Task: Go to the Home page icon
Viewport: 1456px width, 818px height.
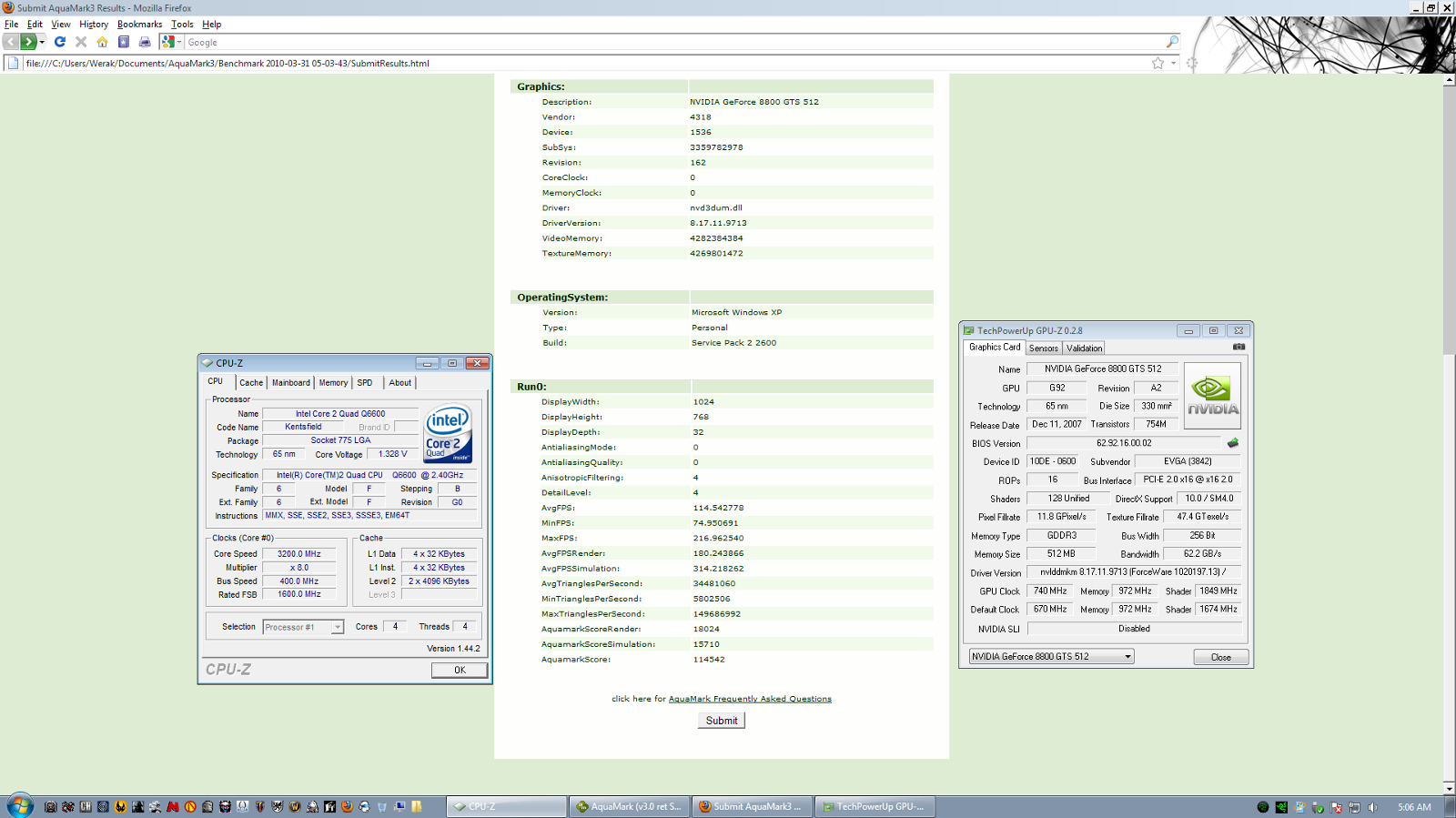Action: (102, 42)
